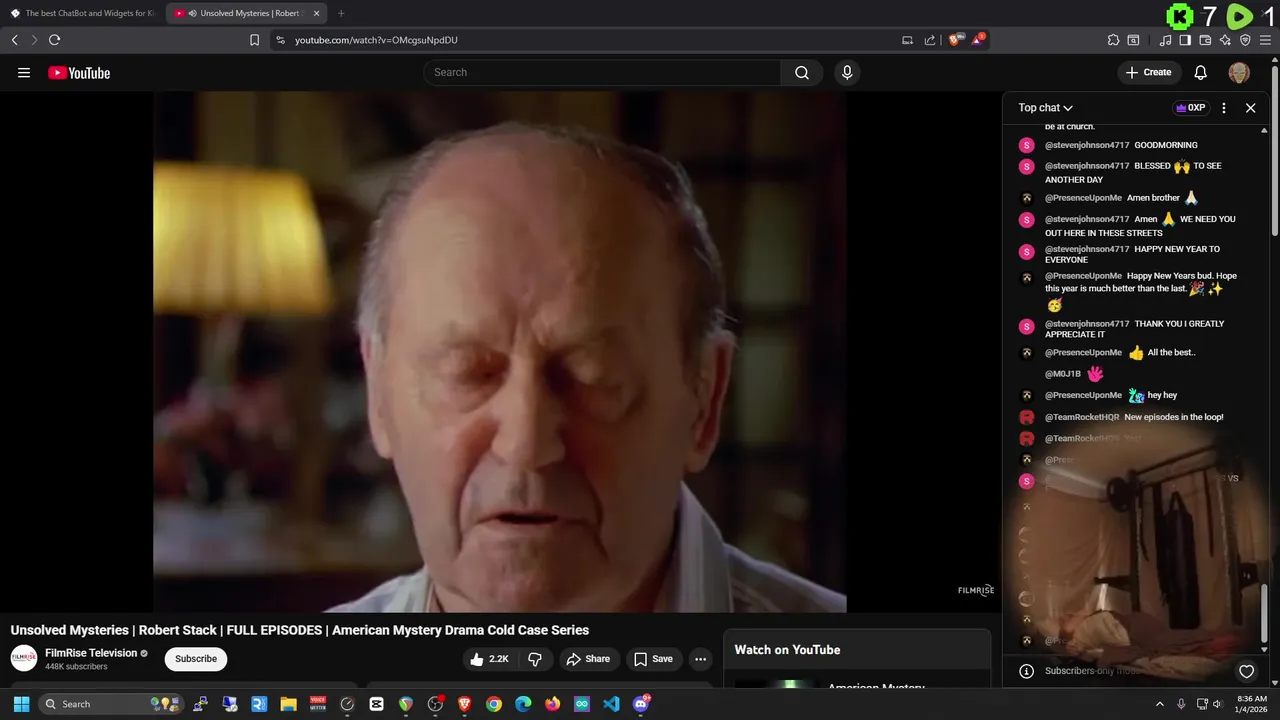
Task: Open the YouTube guide hamburger menu
Action: tap(24, 73)
